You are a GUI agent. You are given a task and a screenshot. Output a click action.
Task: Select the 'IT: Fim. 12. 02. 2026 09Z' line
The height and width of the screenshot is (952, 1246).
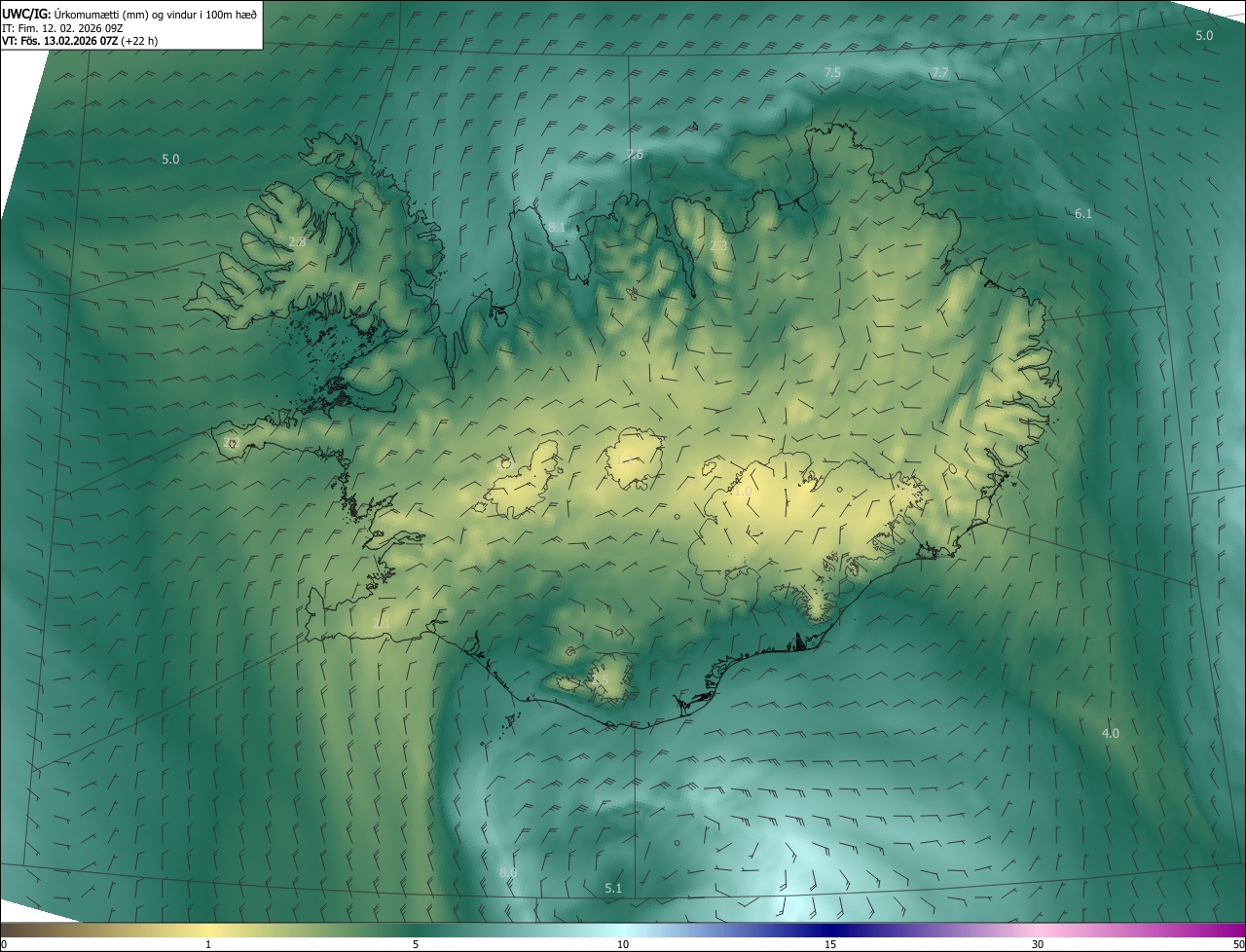coord(63,28)
